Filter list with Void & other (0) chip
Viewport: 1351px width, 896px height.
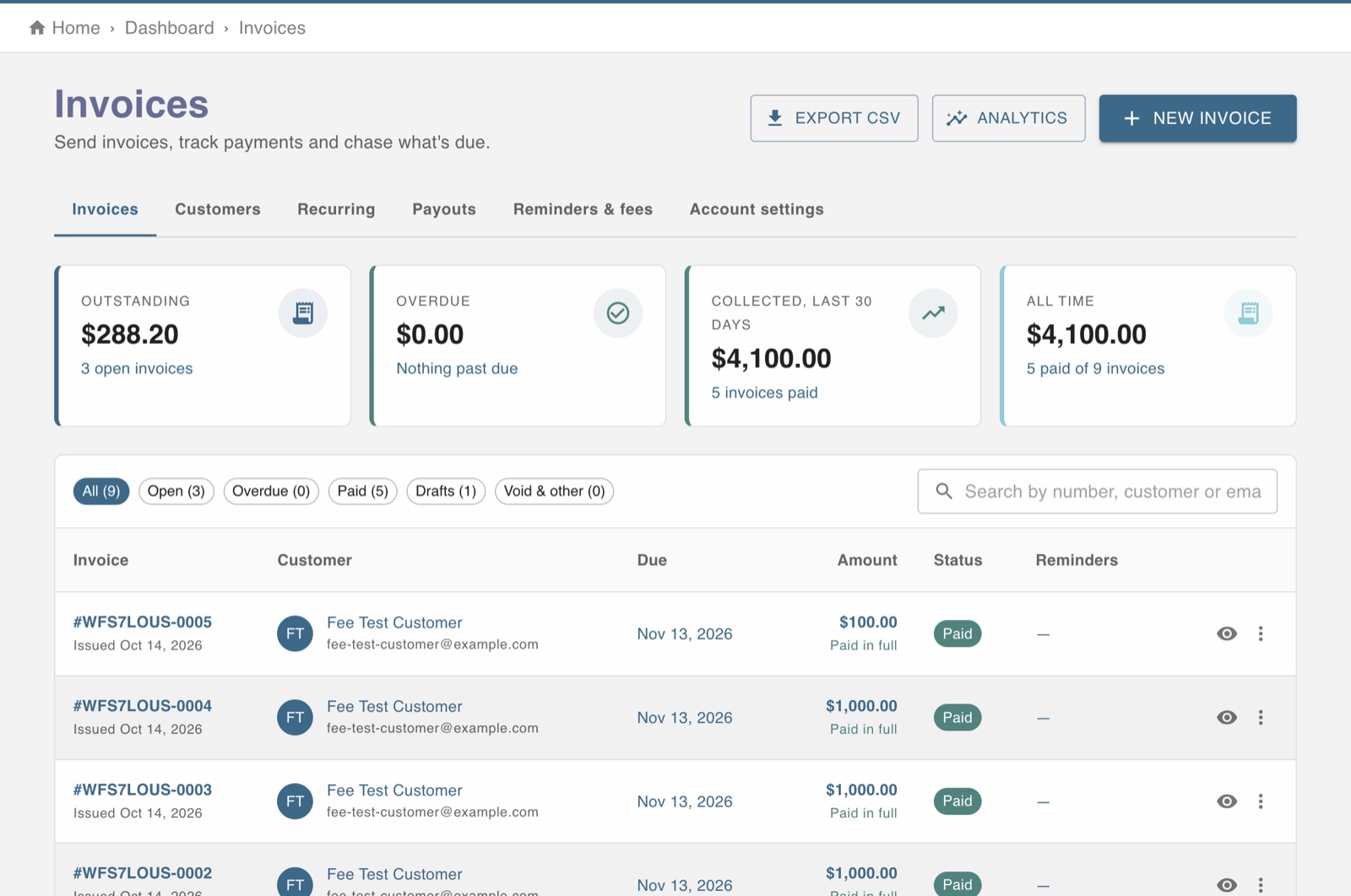(x=554, y=491)
